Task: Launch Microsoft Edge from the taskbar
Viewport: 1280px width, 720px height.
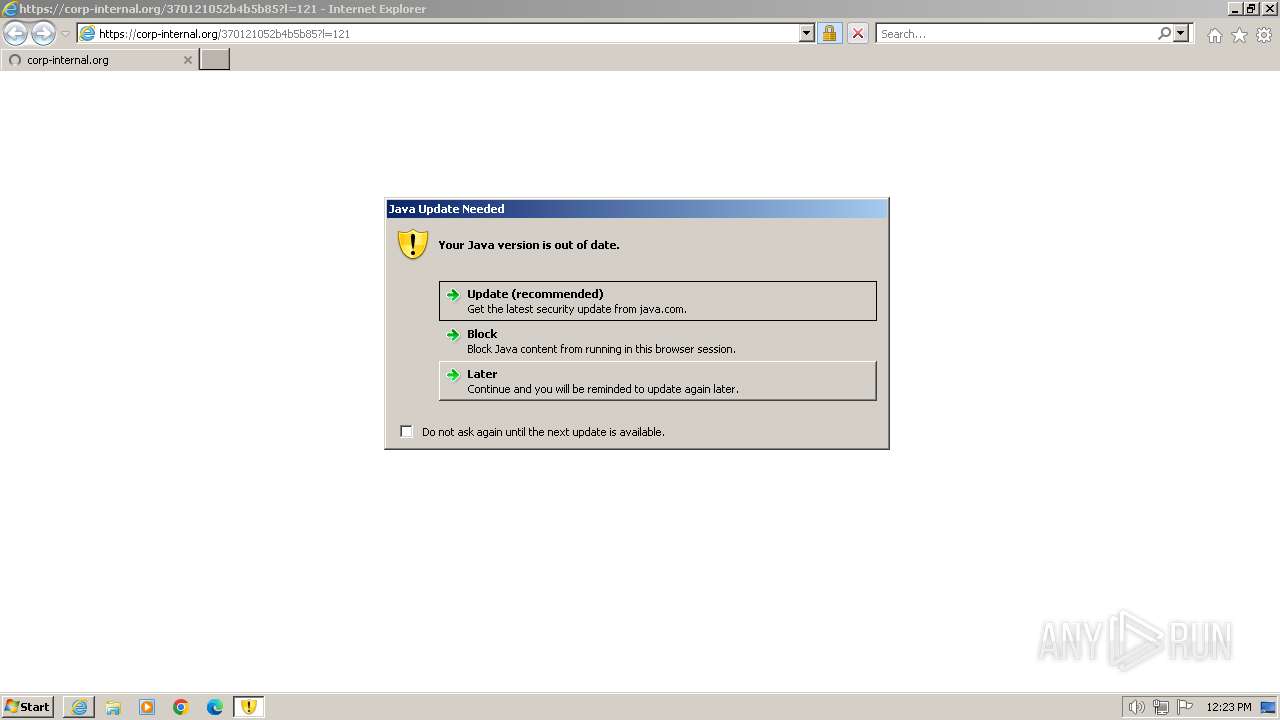Action: (215, 707)
